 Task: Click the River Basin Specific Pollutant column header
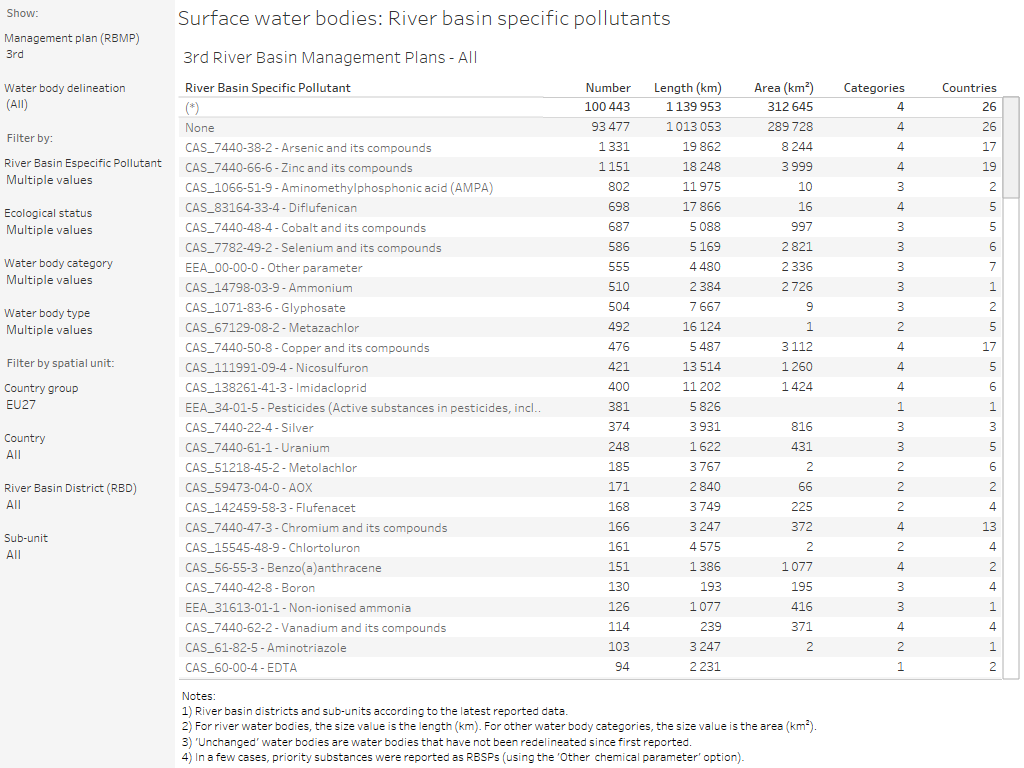click(268, 88)
